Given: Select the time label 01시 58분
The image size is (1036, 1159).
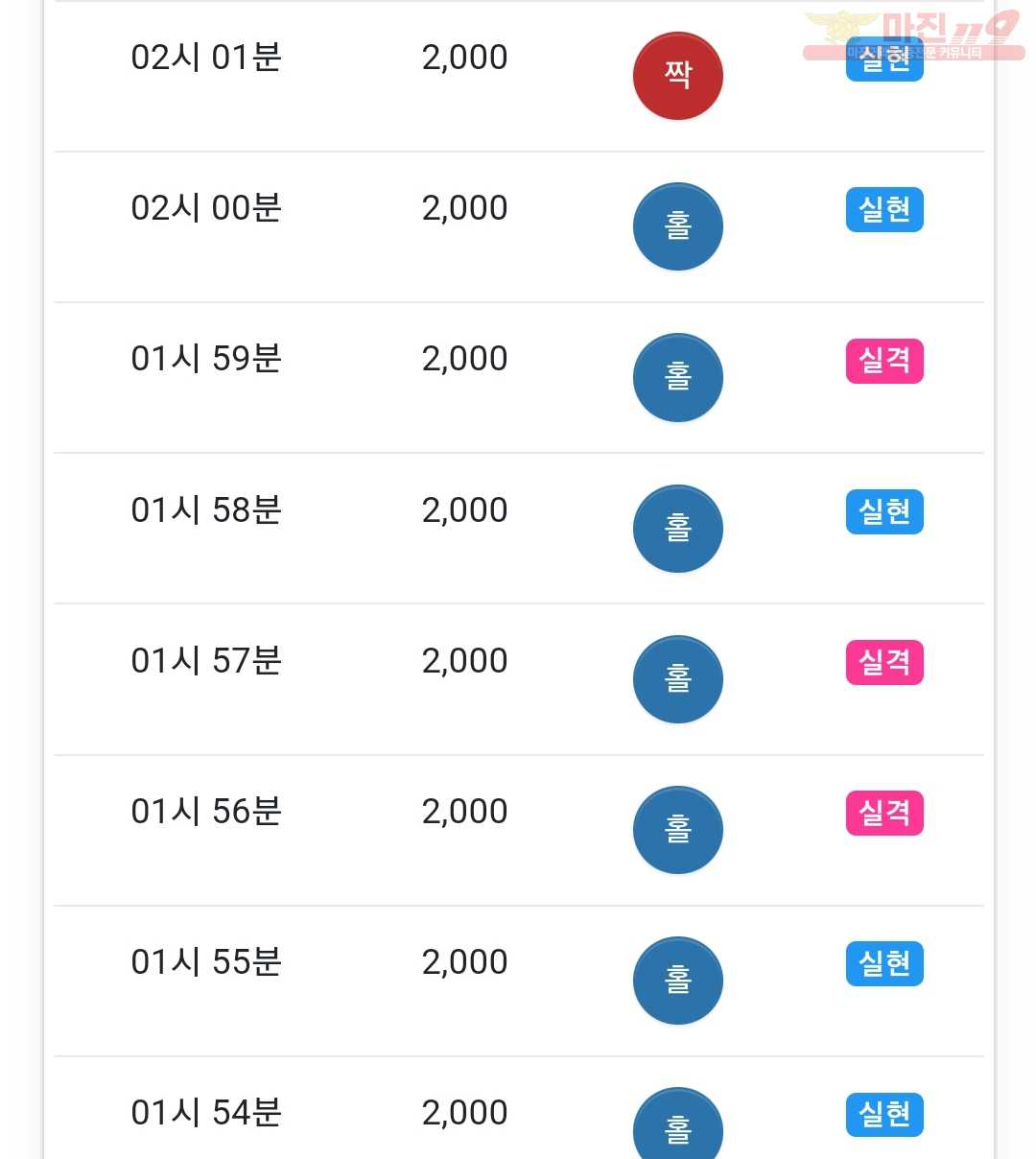Looking at the screenshot, I should click(206, 510).
